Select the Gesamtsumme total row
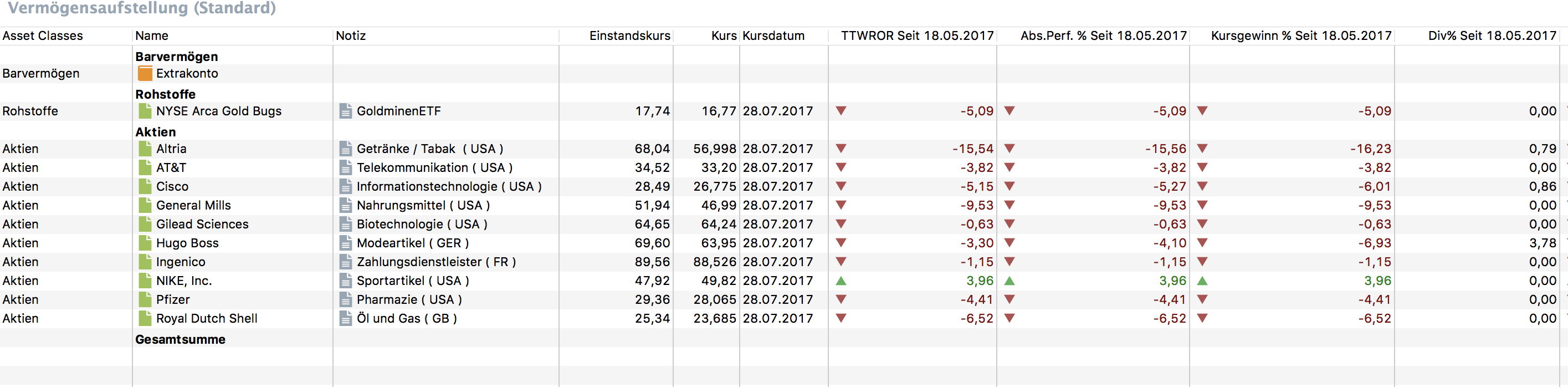Image resolution: width=1568 pixels, height=387 pixels. pos(180,339)
